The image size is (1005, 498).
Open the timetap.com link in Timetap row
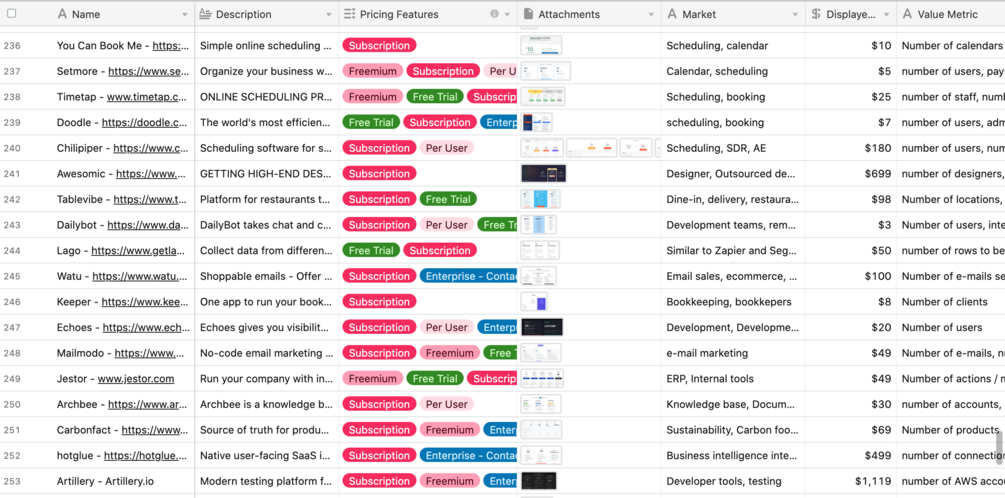coord(147,97)
